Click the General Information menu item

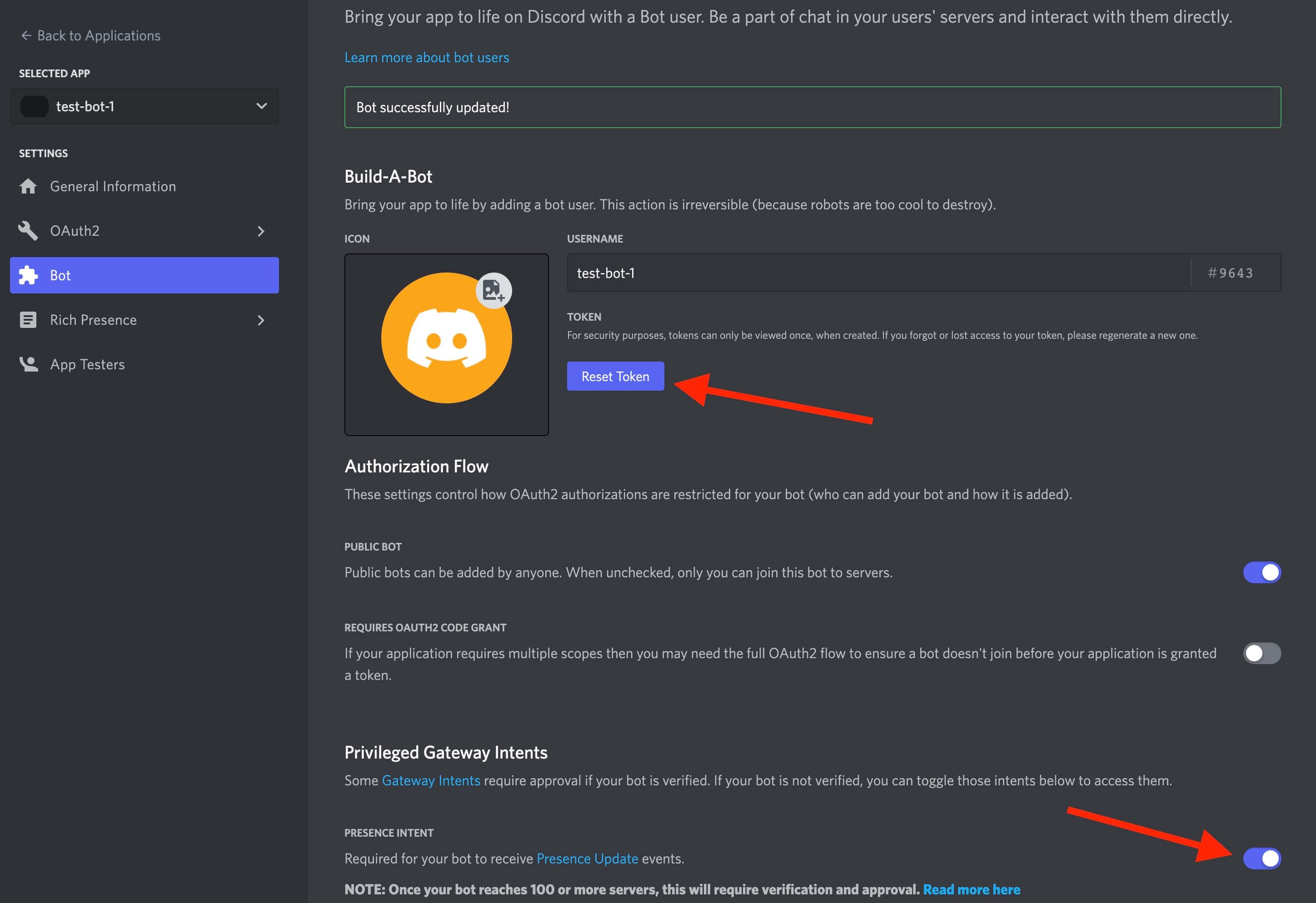point(113,186)
